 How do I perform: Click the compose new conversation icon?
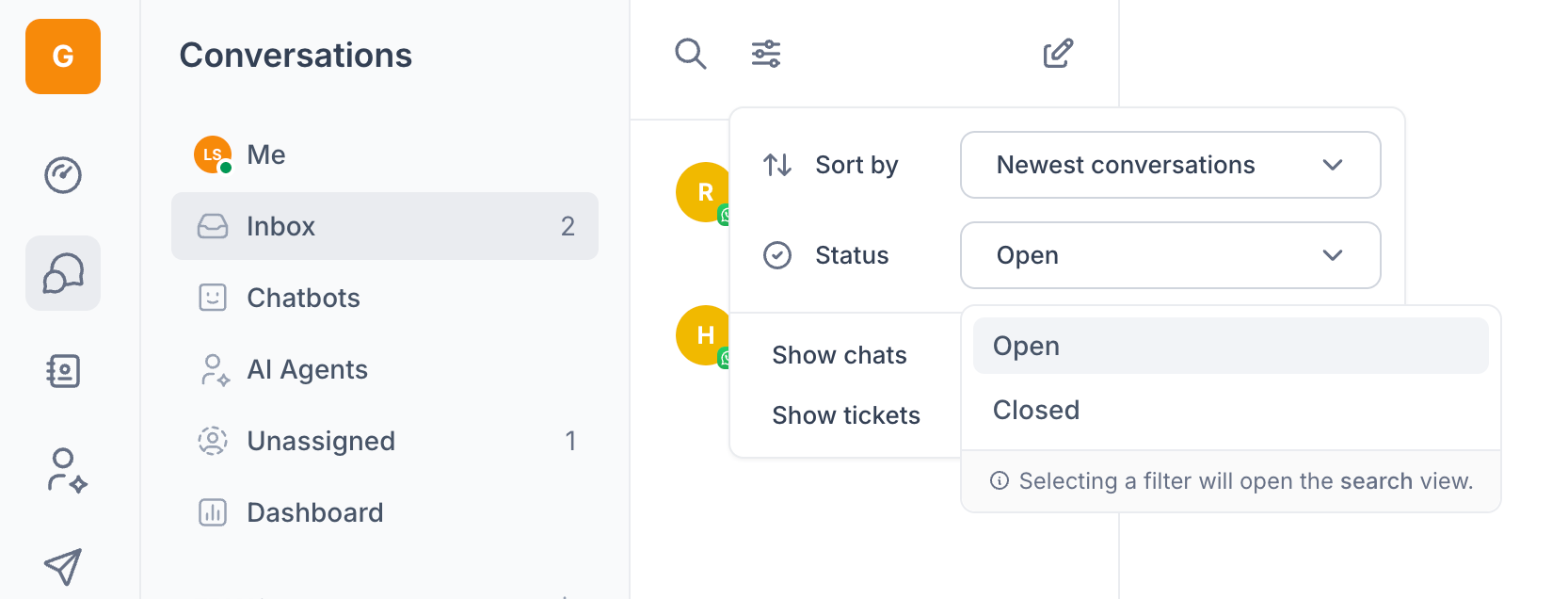click(1058, 54)
